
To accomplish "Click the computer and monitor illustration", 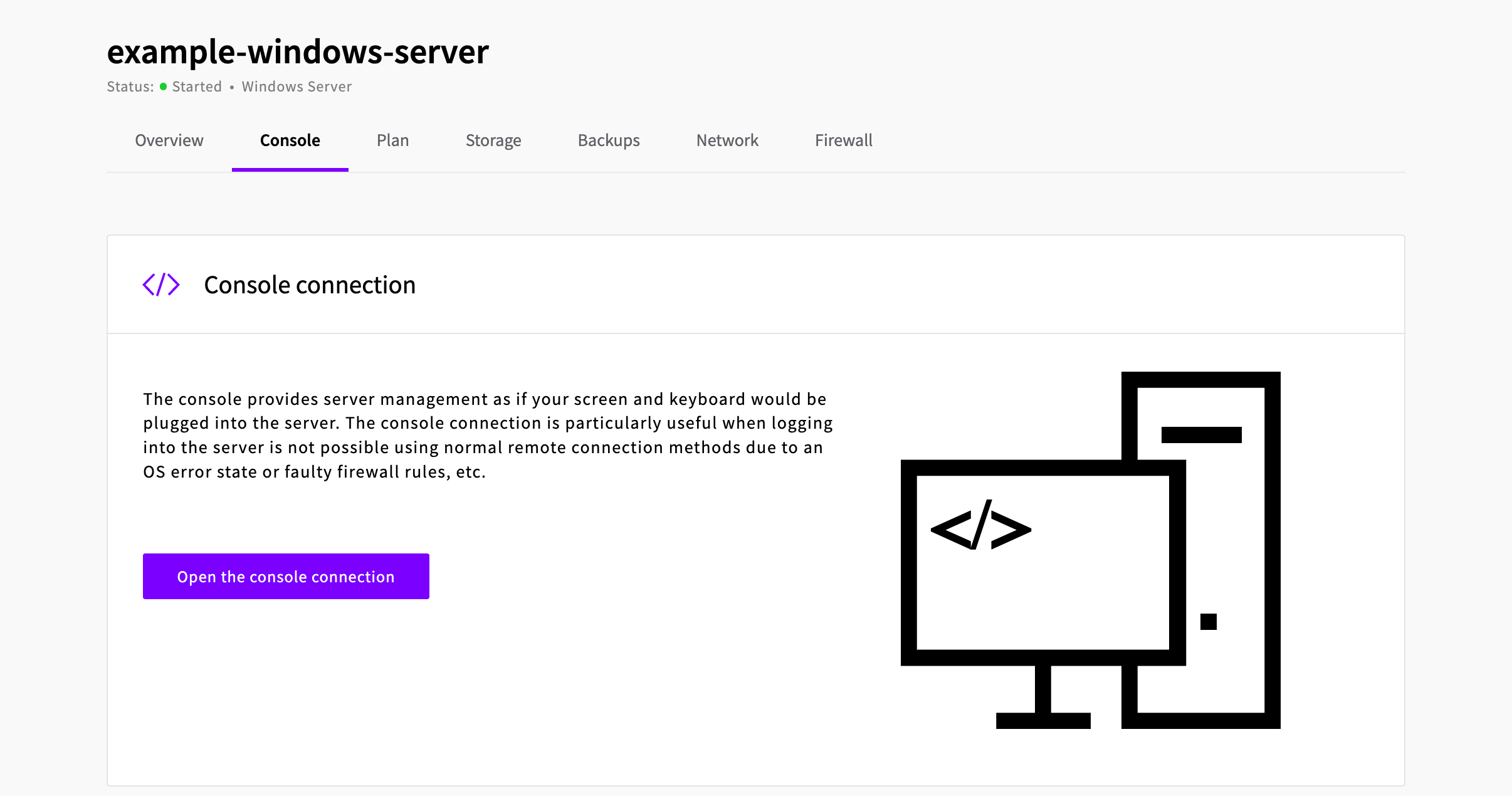I will pyautogui.click(x=1091, y=550).
